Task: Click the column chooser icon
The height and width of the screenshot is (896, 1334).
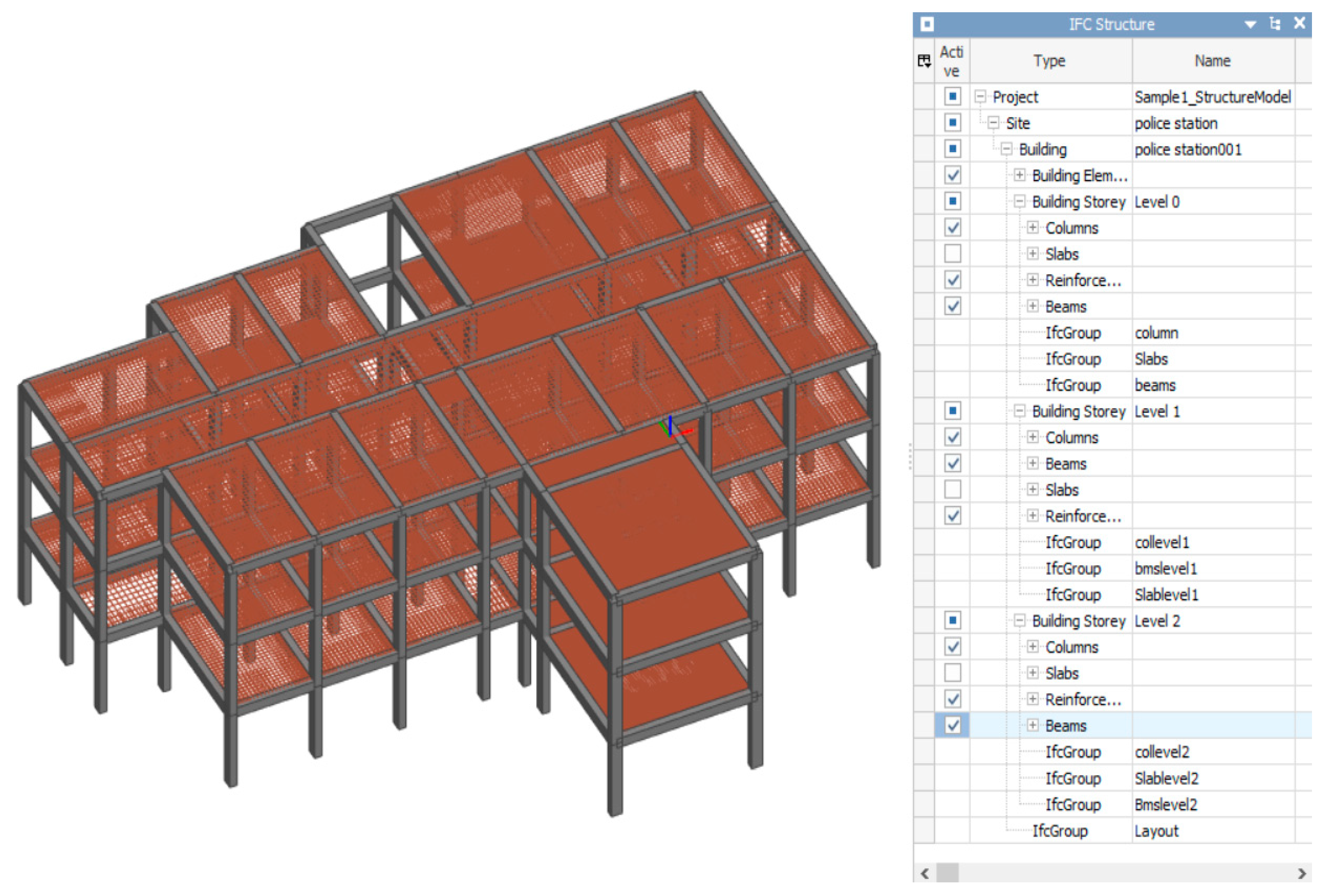Action: pyautogui.click(x=923, y=60)
